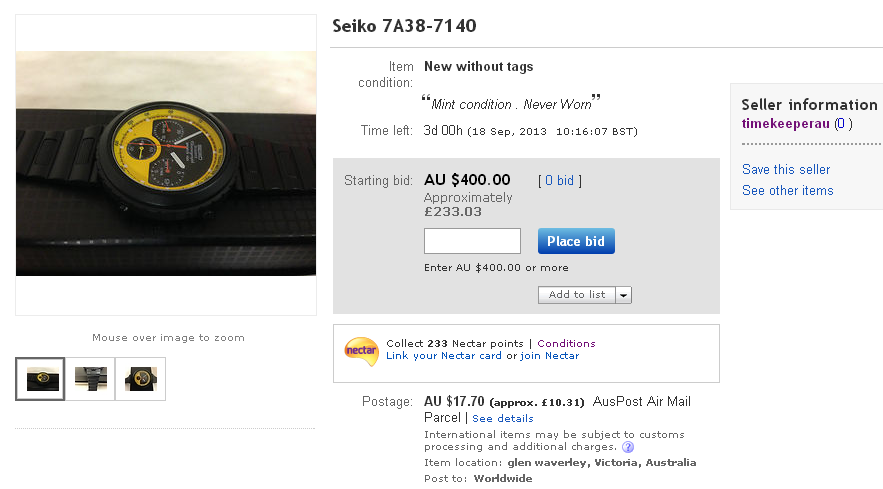
Task: Open the 0 bid history link
Action: point(559,181)
